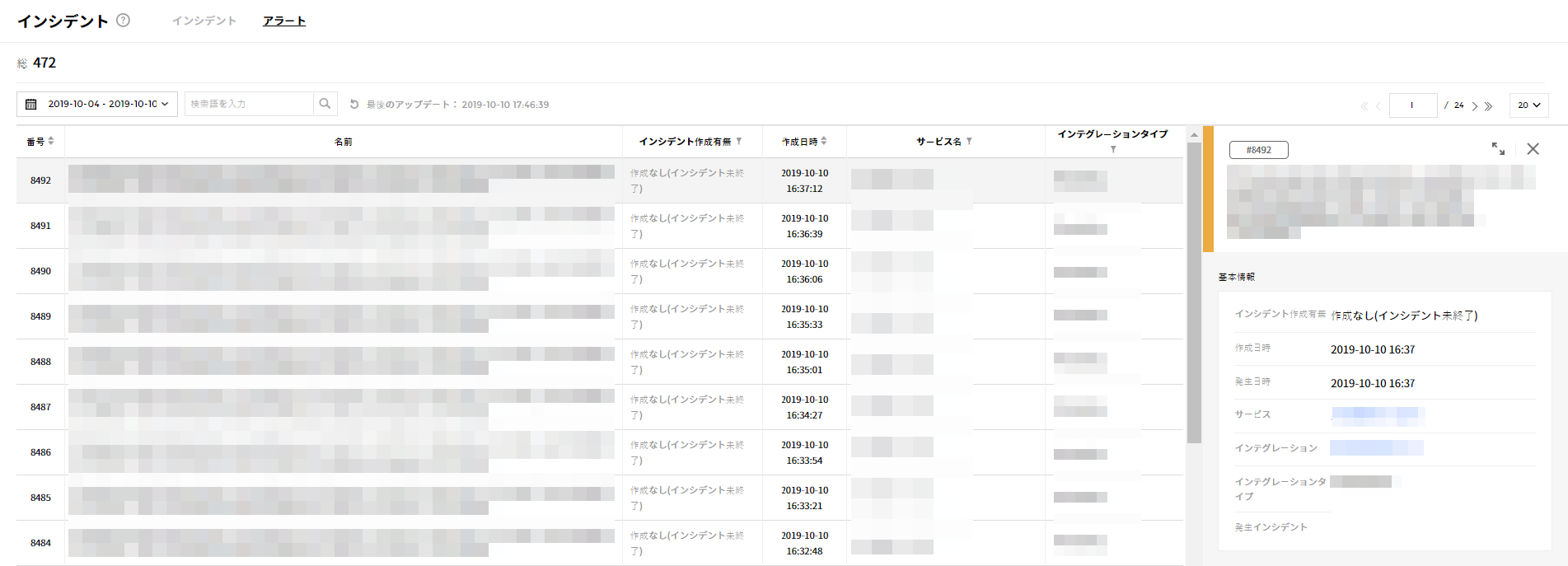Viewport: 1568px width, 566px height.
Task: Sort by 作成日時 column
Action: click(824, 142)
